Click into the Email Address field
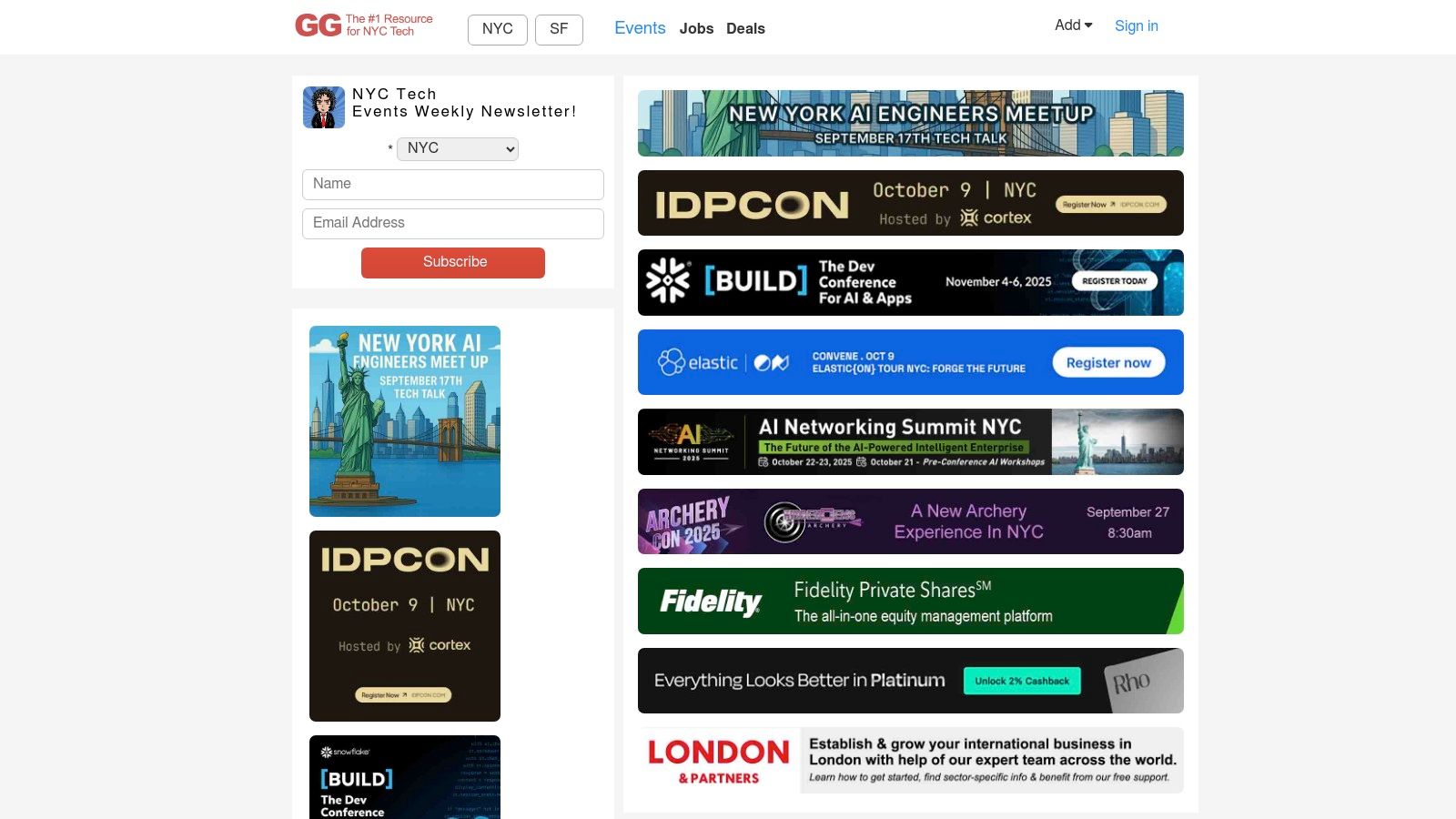 pyautogui.click(x=453, y=223)
